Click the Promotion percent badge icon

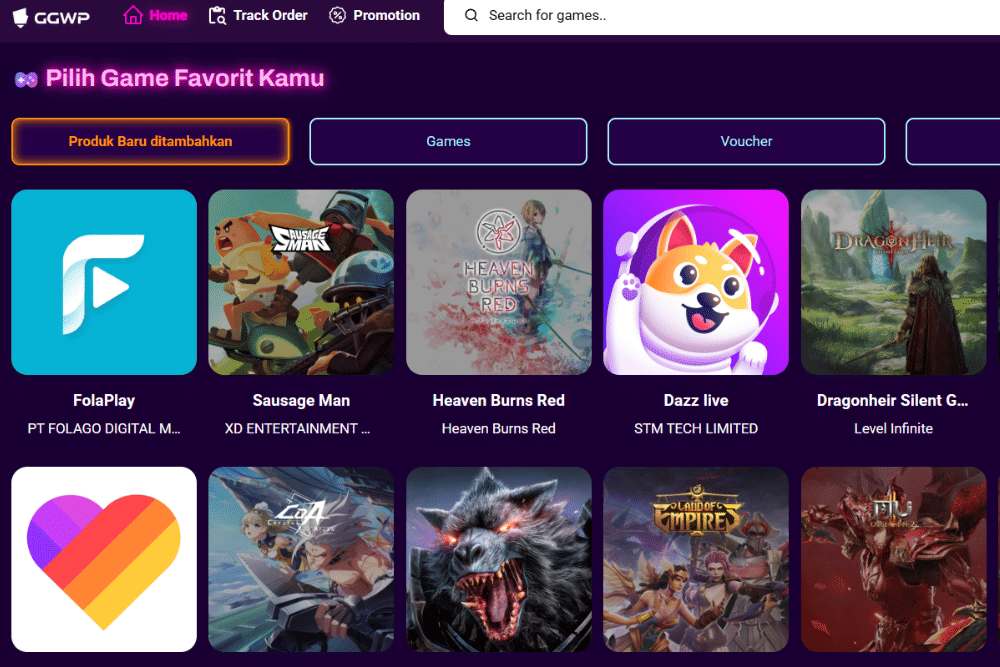(337, 15)
